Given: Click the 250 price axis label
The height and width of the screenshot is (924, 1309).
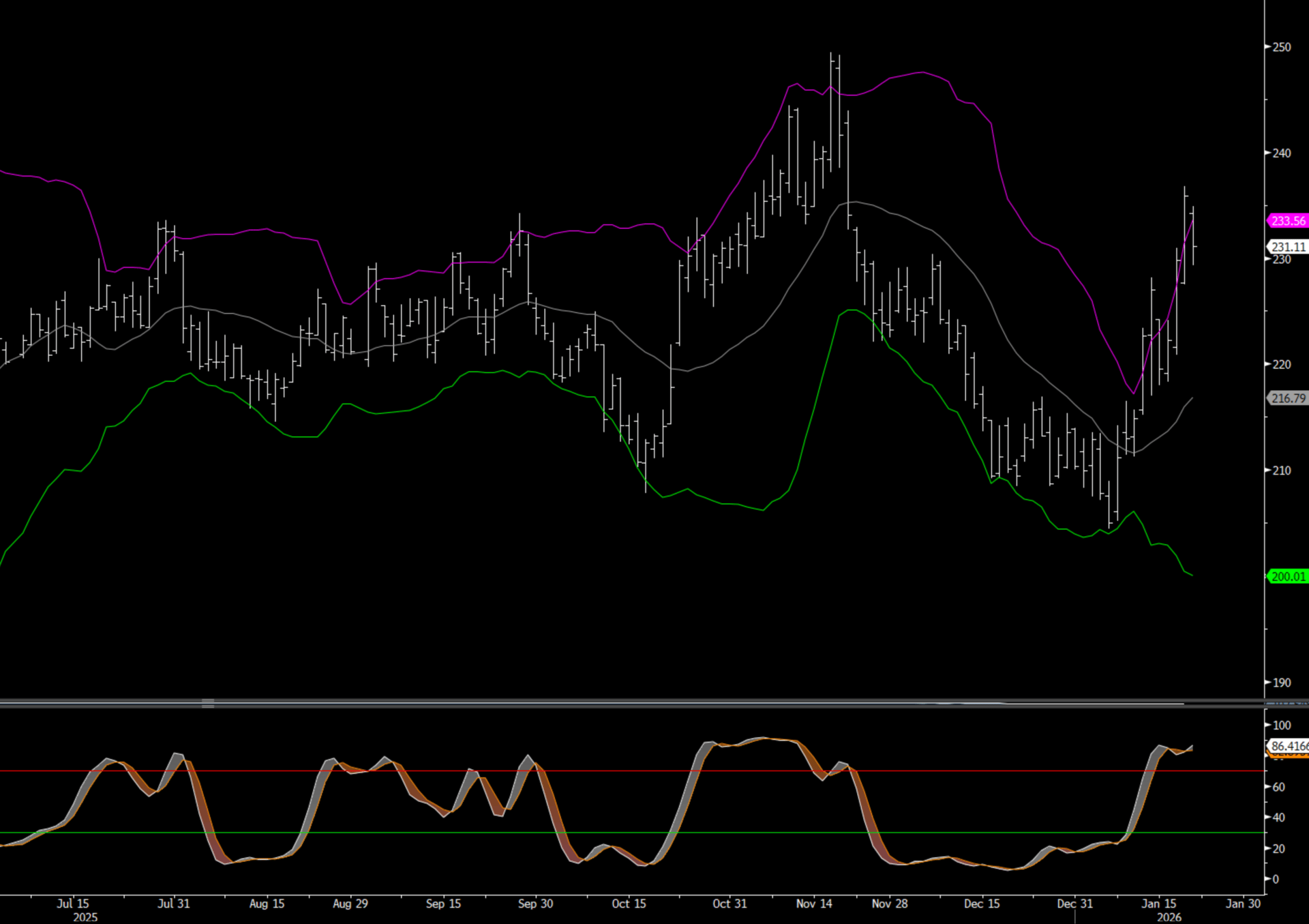Looking at the screenshot, I should [x=1282, y=47].
